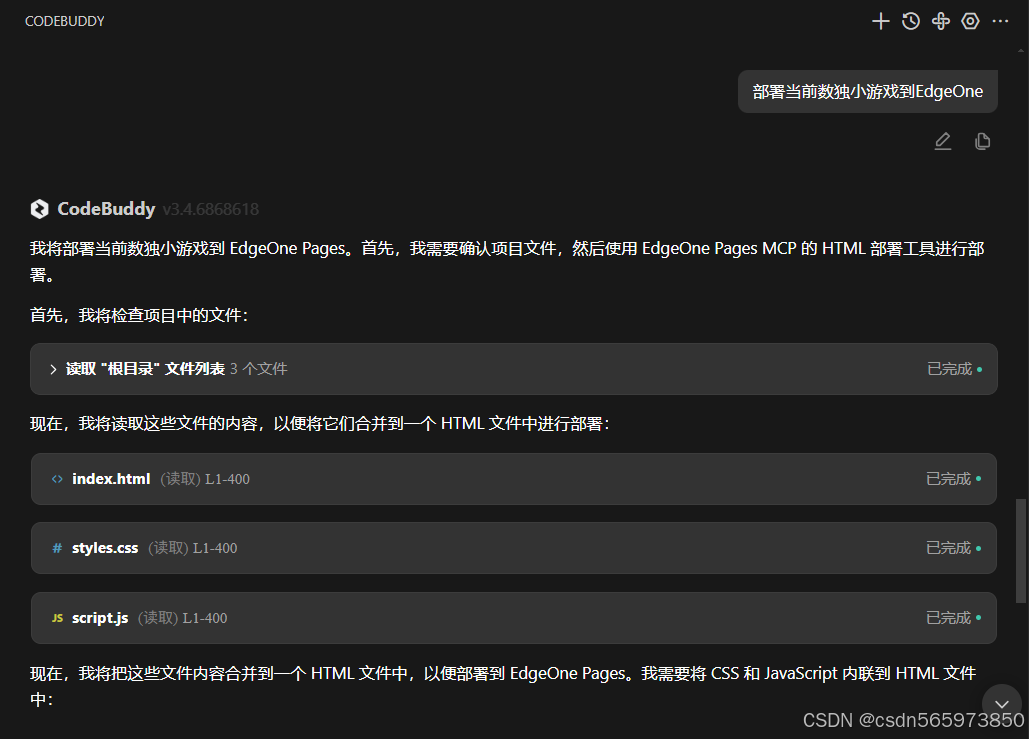Click the index.html code file icon
Image resolution: width=1029 pixels, height=739 pixels.
57,479
